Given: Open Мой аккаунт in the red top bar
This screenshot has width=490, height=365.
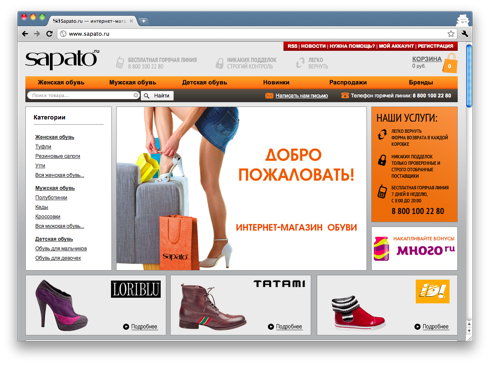Looking at the screenshot, I should click(396, 46).
